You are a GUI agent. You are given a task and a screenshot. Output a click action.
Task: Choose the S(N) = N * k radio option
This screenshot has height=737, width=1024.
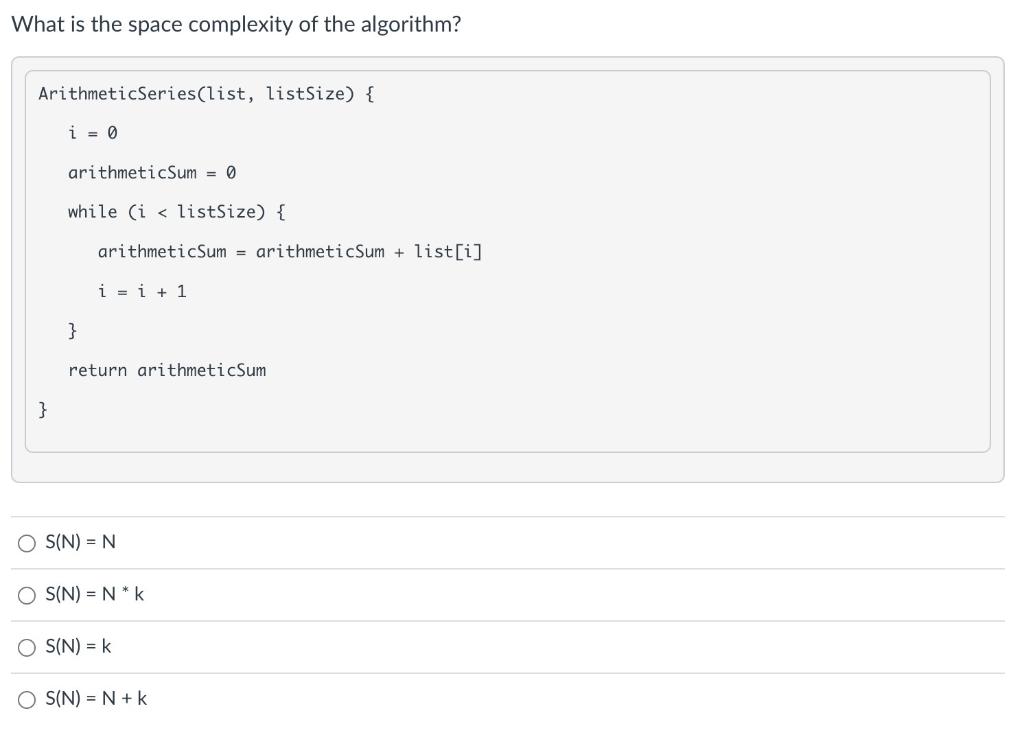point(26,595)
